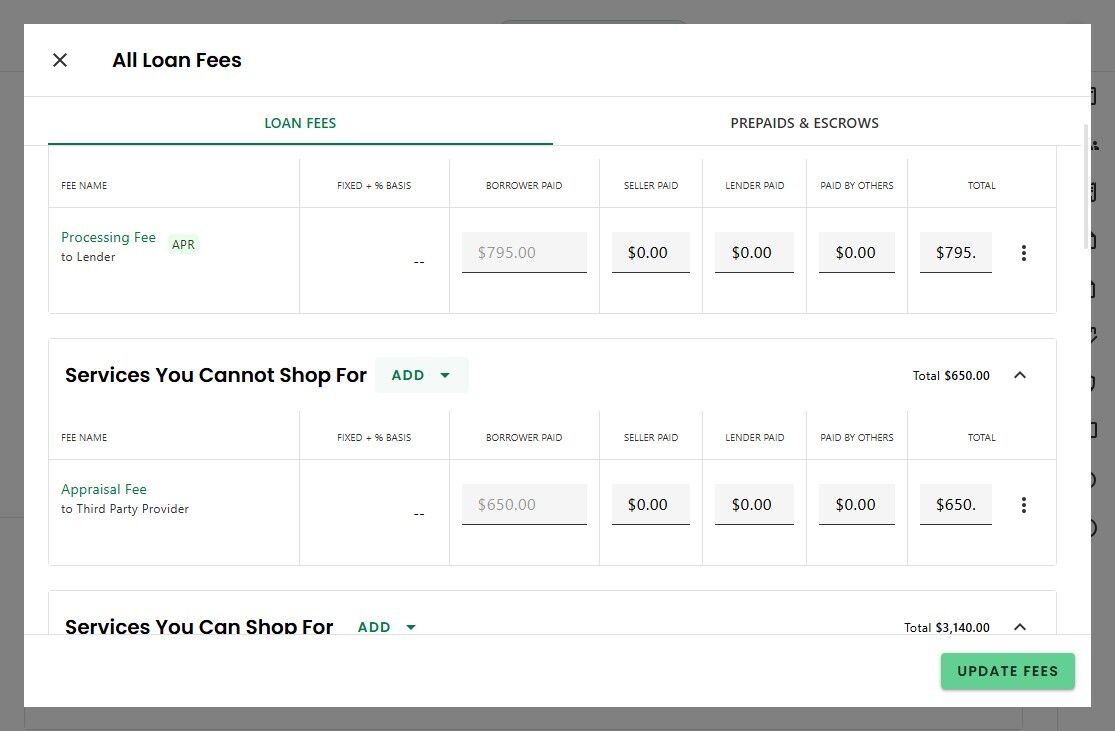Open the Processing Fee link
The width and height of the screenshot is (1115, 731).
(108, 237)
